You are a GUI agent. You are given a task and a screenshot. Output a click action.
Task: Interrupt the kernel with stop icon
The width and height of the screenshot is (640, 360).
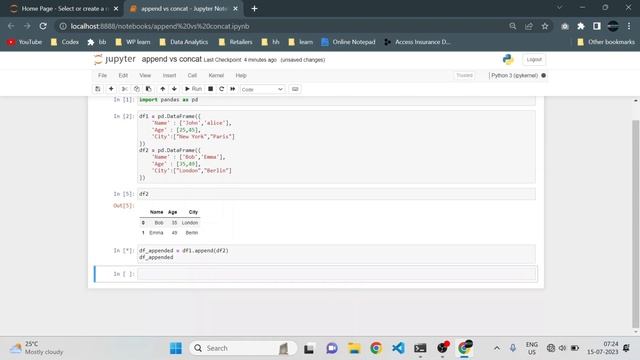pyautogui.click(x=211, y=89)
